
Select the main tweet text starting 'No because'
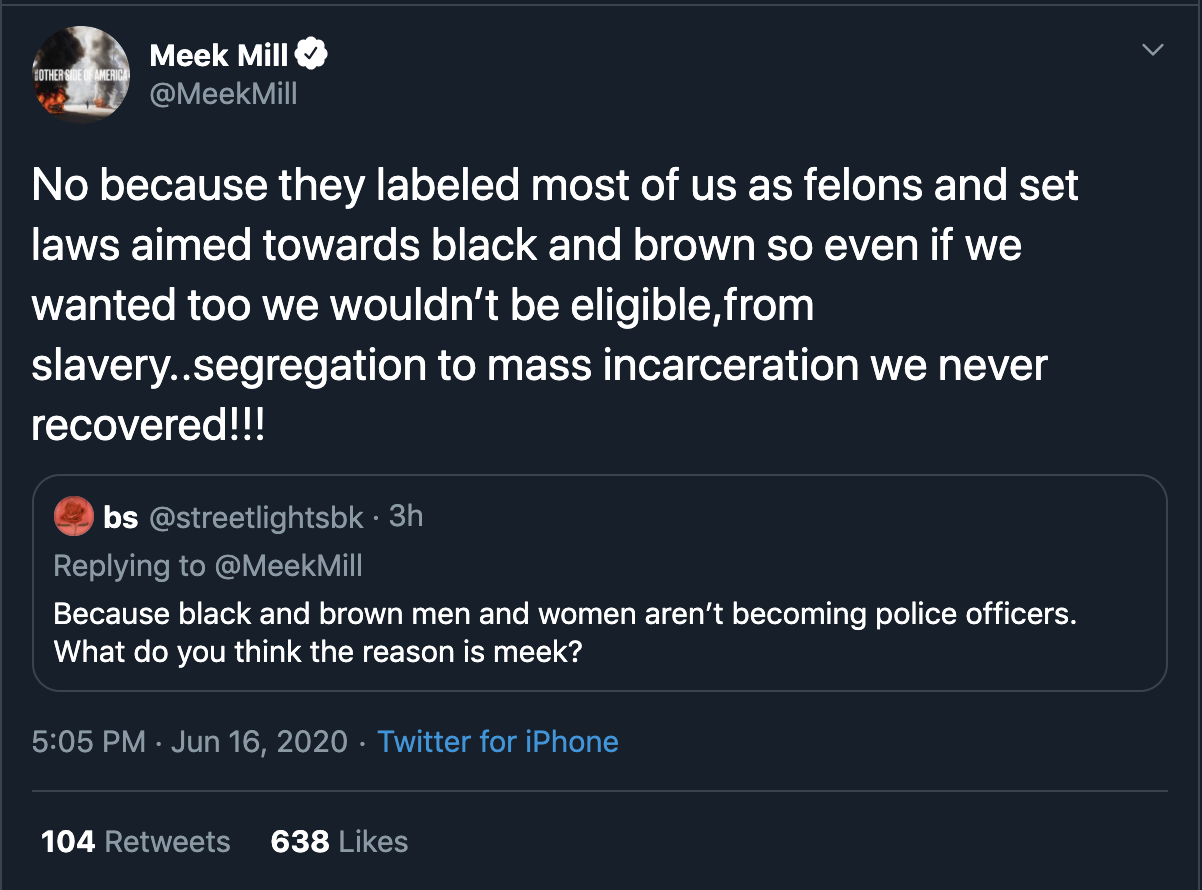coord(555,306)
